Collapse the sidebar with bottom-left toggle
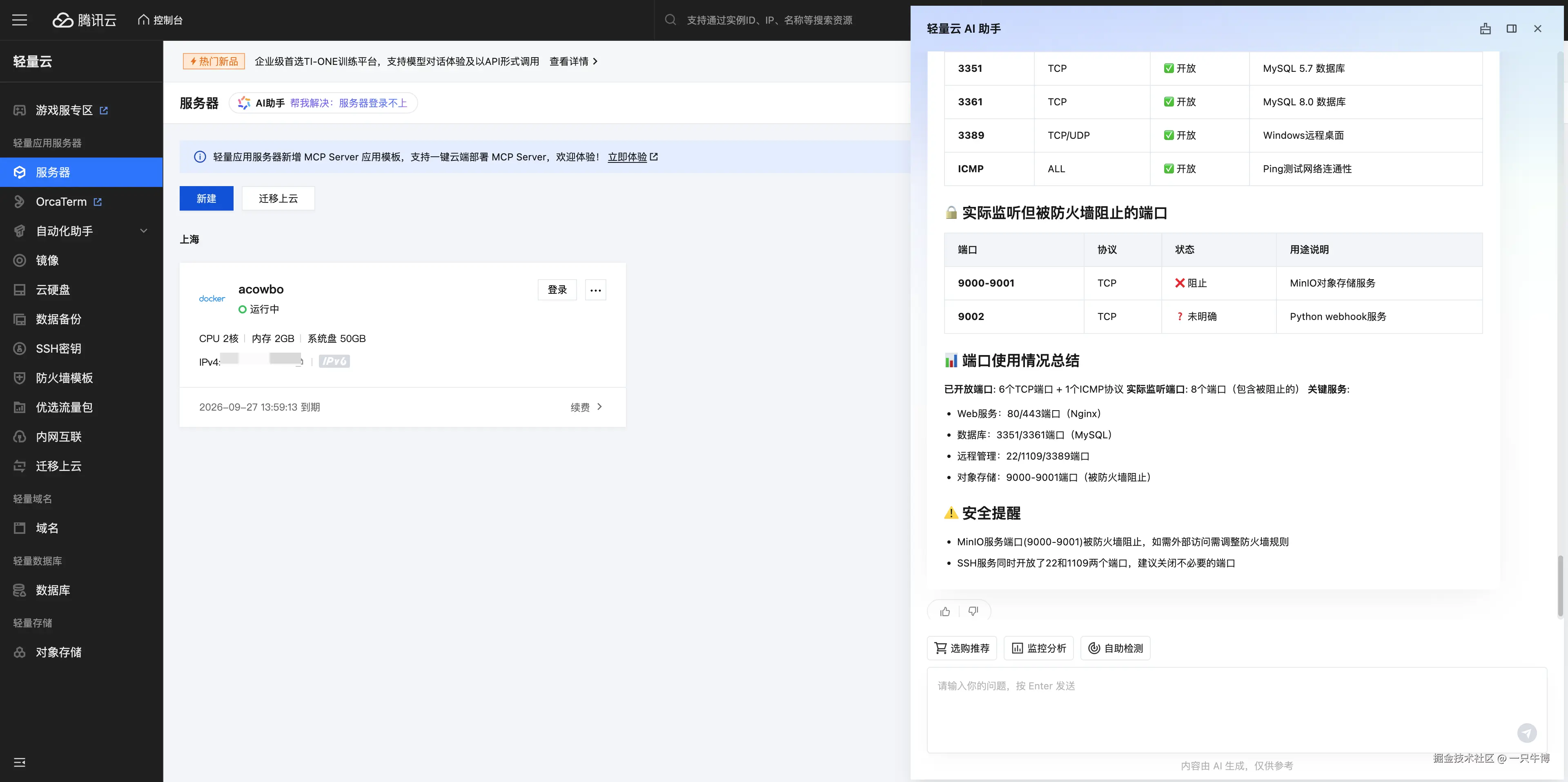Viewport: 1568px width, 782px height. click(x=19, y=762)
